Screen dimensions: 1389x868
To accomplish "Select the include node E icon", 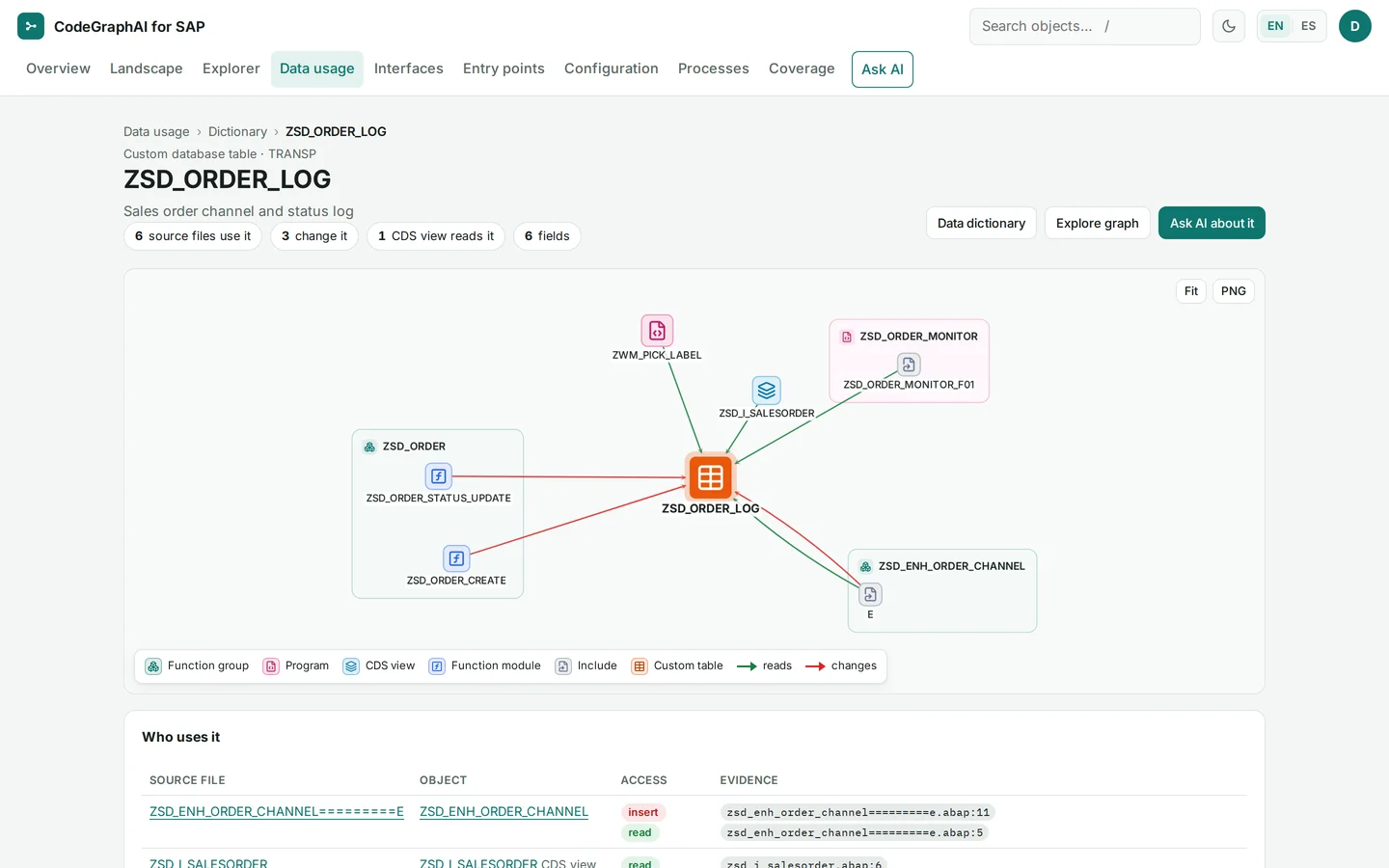I will 870,594.
